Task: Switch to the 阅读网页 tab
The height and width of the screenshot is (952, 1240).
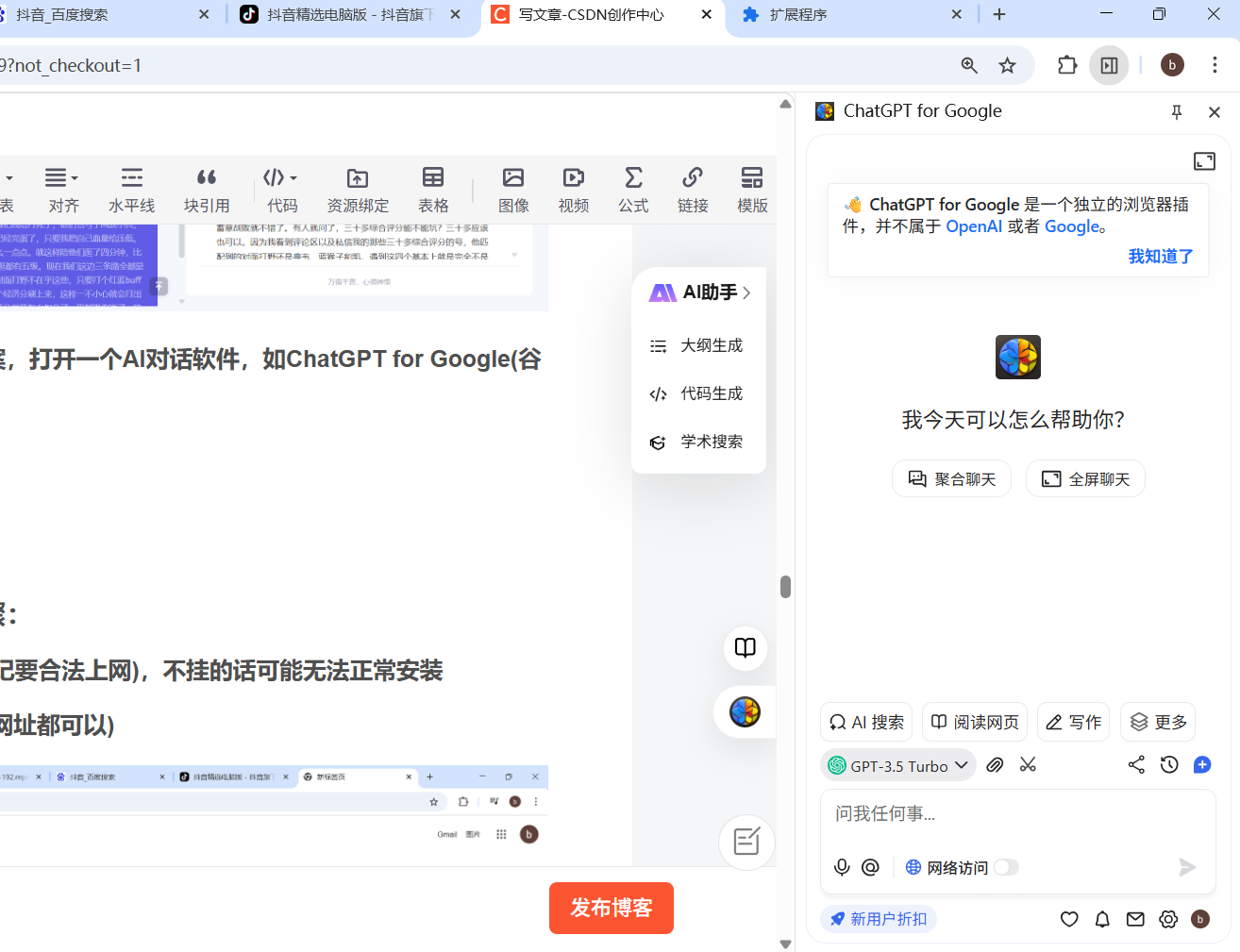Action: coord(975,722)
